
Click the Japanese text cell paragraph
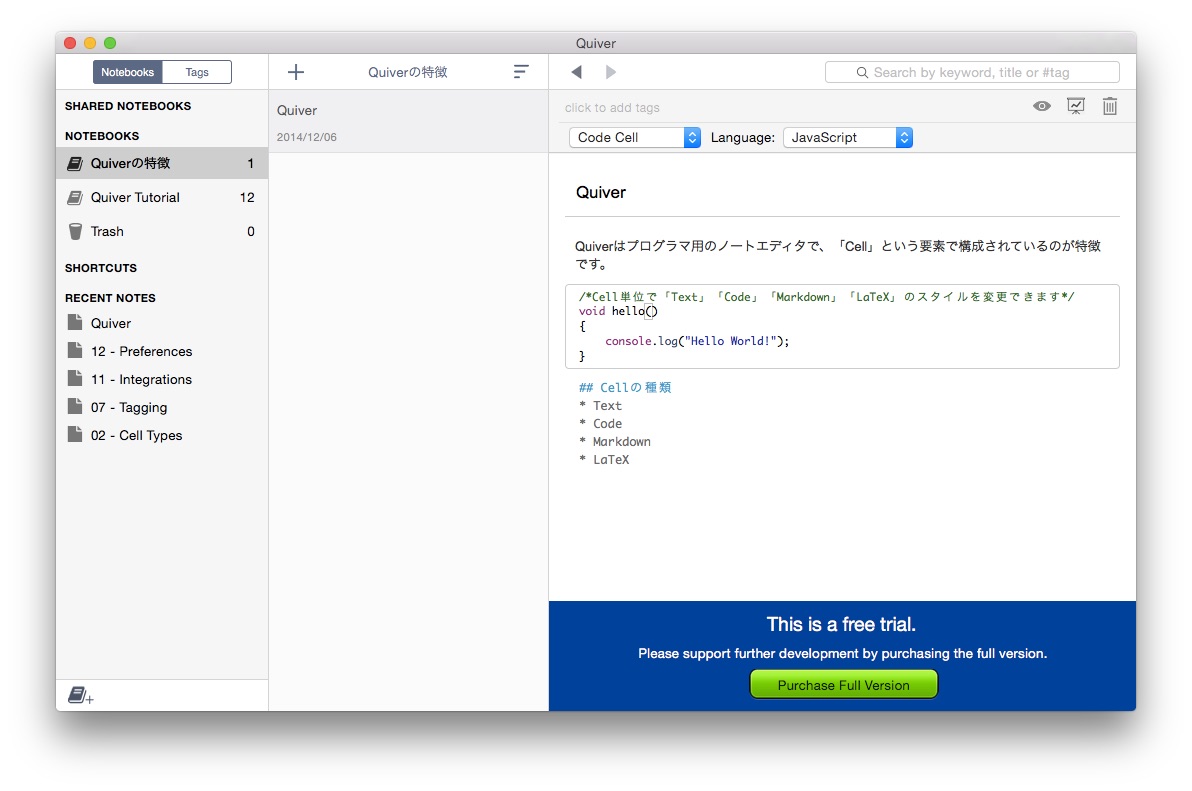coord(839,255)
